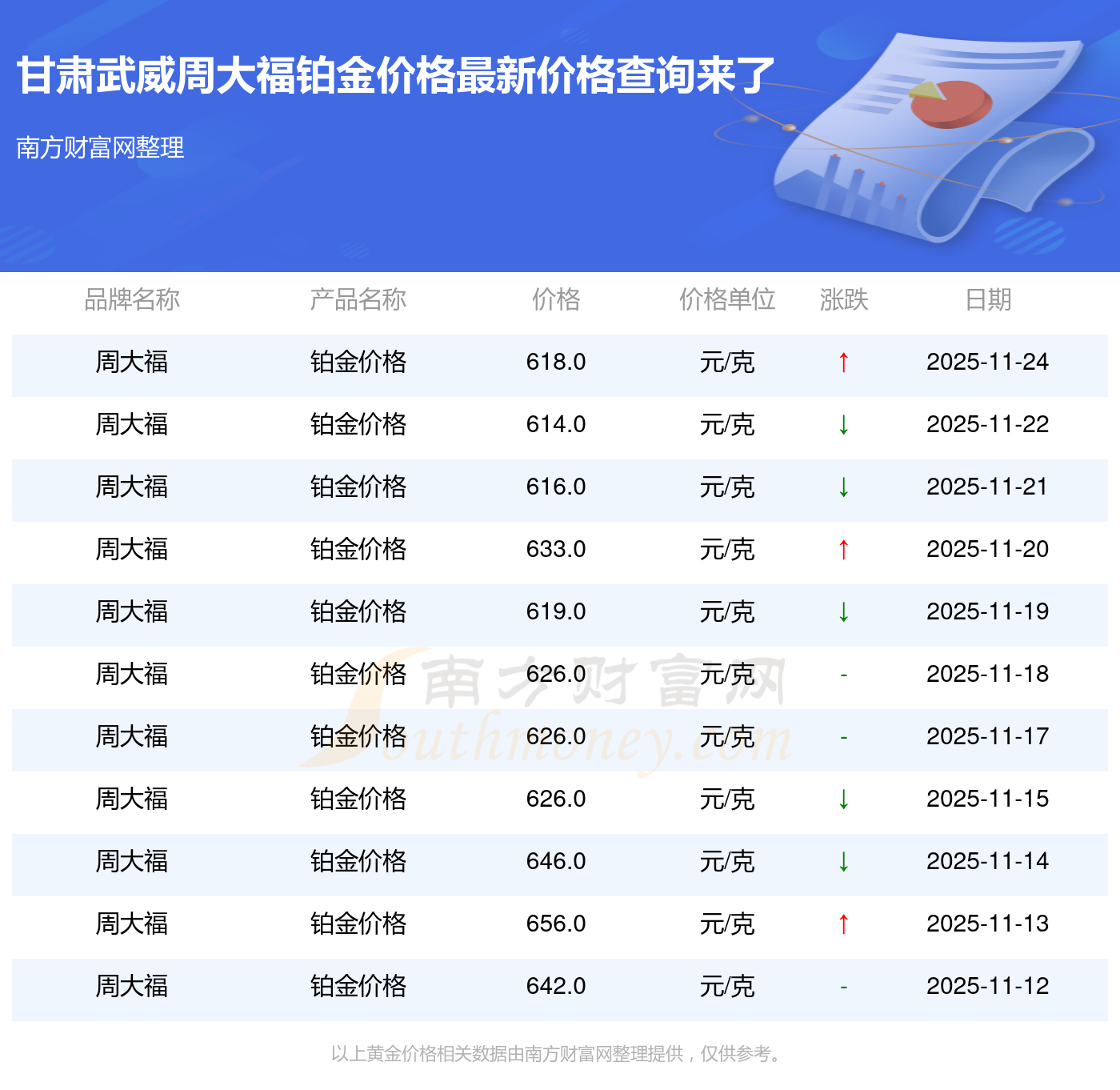This screenshot has height=1090, width=1120.
Task: Click the red up arrow in the 2025-11-13 row
Action: [x=843, y=924]
